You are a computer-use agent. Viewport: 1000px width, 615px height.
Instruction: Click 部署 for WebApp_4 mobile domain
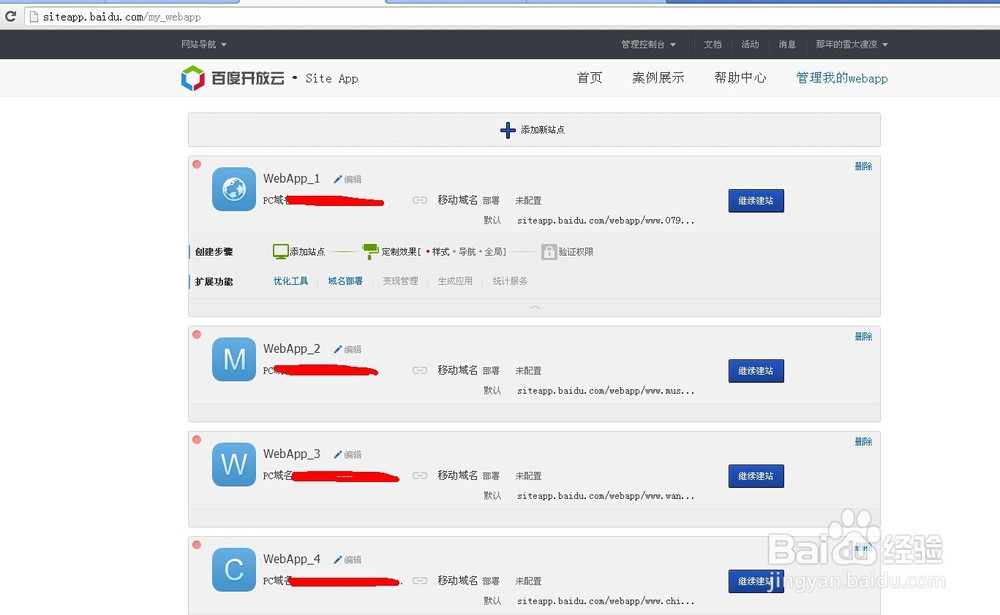click(x=491, y=581)
